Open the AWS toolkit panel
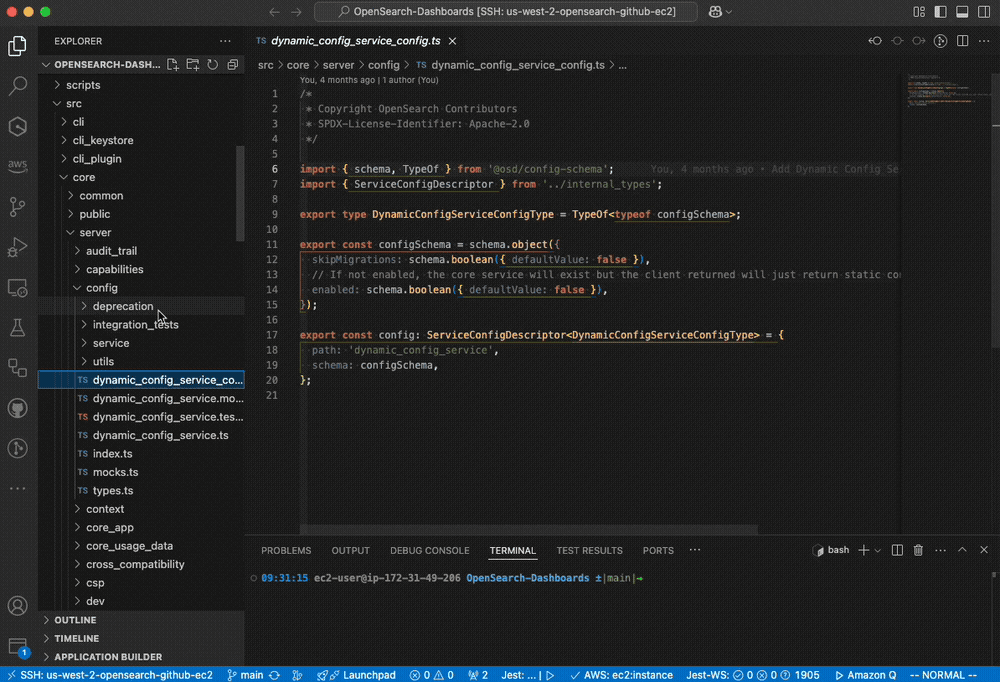Image resolution: width=1000 pixels, height=682 pixels. click(x=17, y=166)
